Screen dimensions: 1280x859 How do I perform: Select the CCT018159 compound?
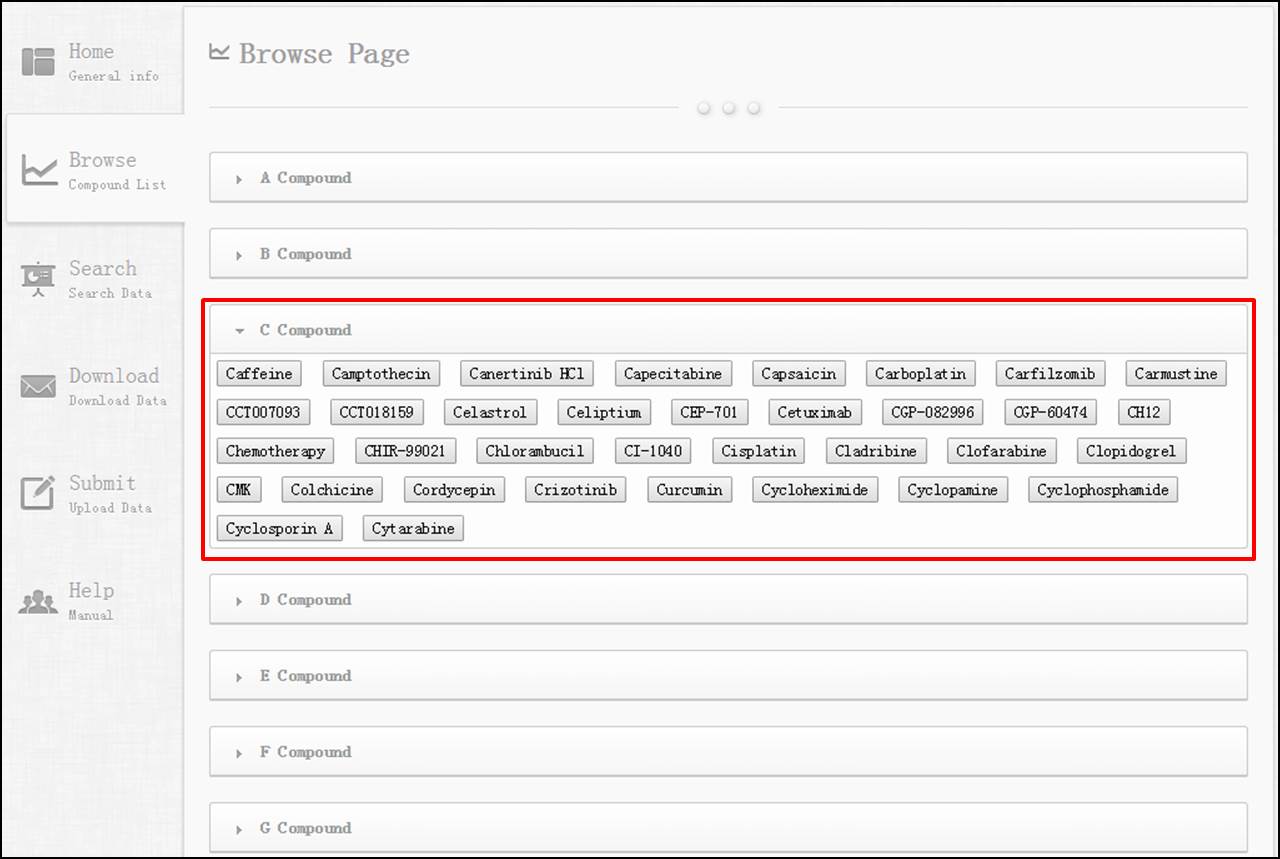pyautogui.click(x=376, y=412)
